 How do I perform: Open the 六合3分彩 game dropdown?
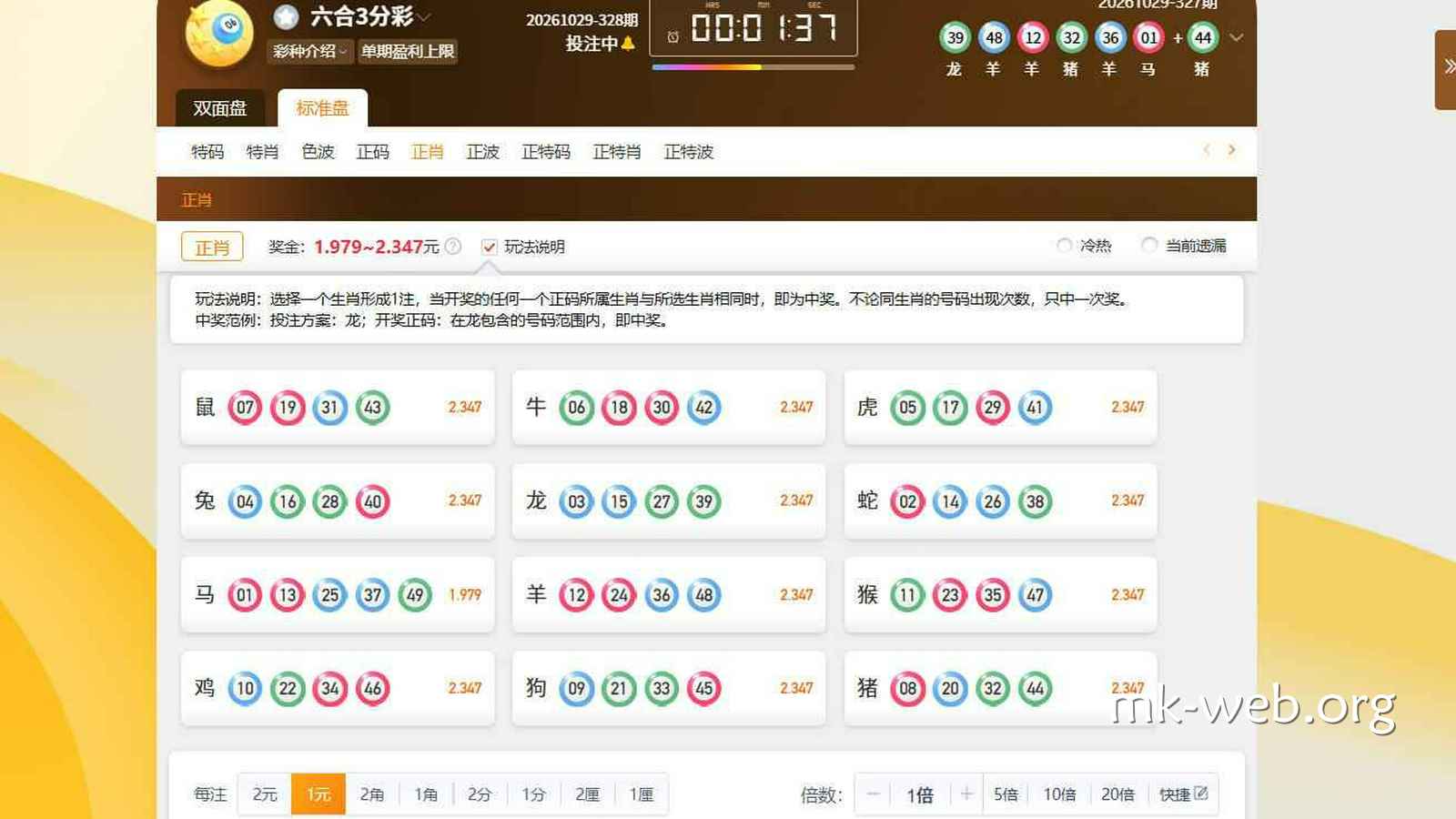[425, 17]
